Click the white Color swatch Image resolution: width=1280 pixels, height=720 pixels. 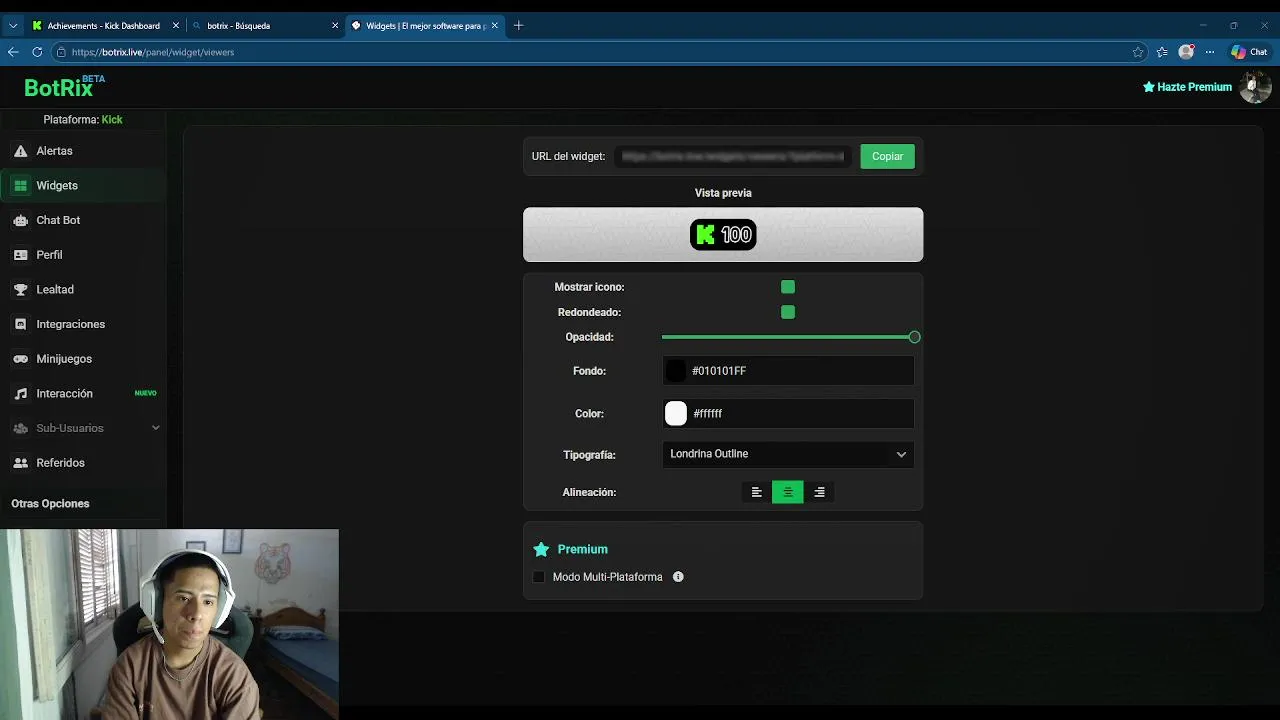[676, 413]
